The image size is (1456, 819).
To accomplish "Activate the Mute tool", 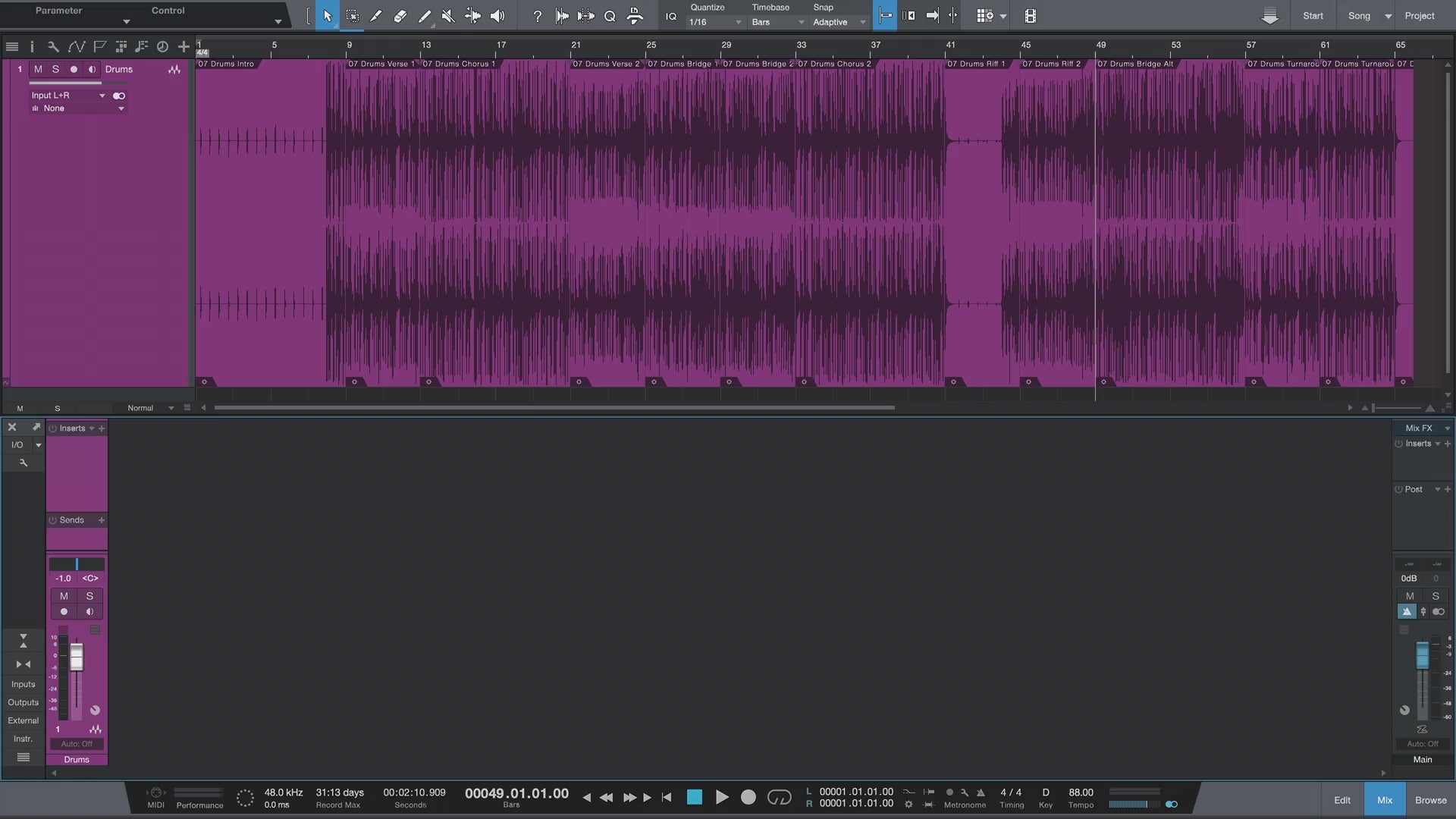I will click(x=448, y=16).
